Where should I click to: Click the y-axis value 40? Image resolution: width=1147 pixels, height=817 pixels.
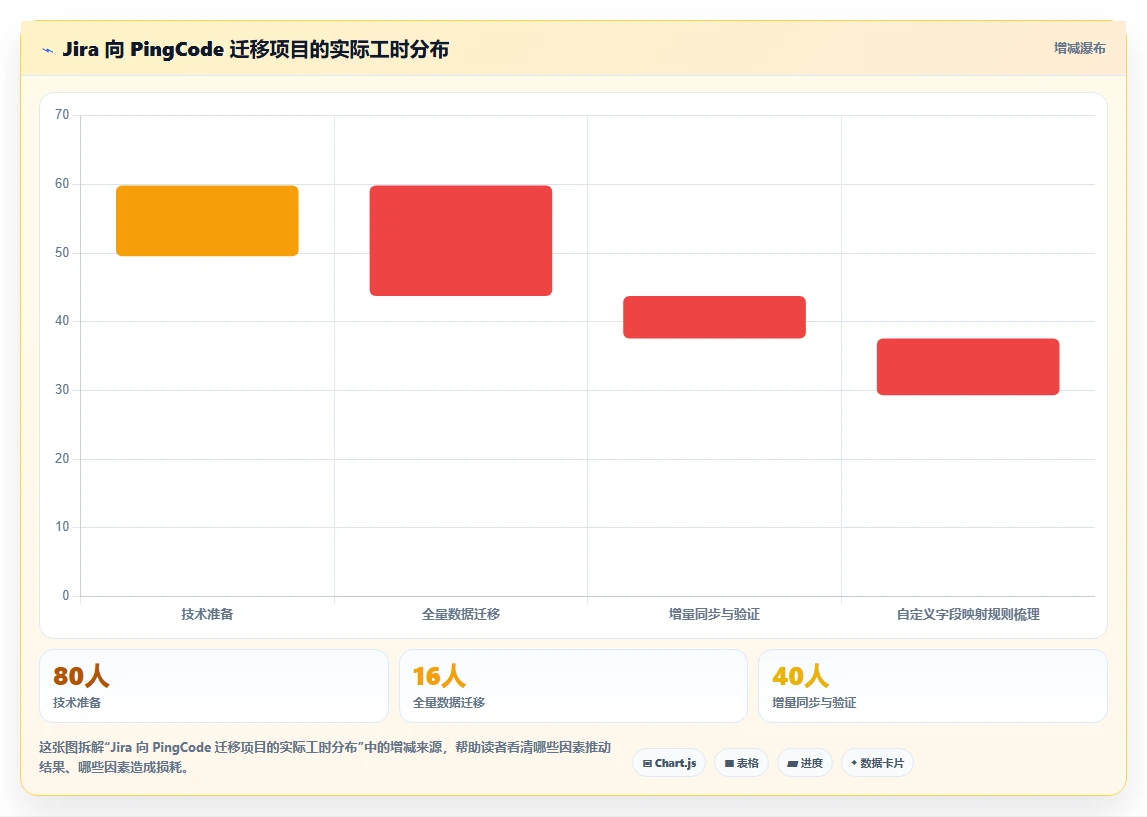[62, 320]
